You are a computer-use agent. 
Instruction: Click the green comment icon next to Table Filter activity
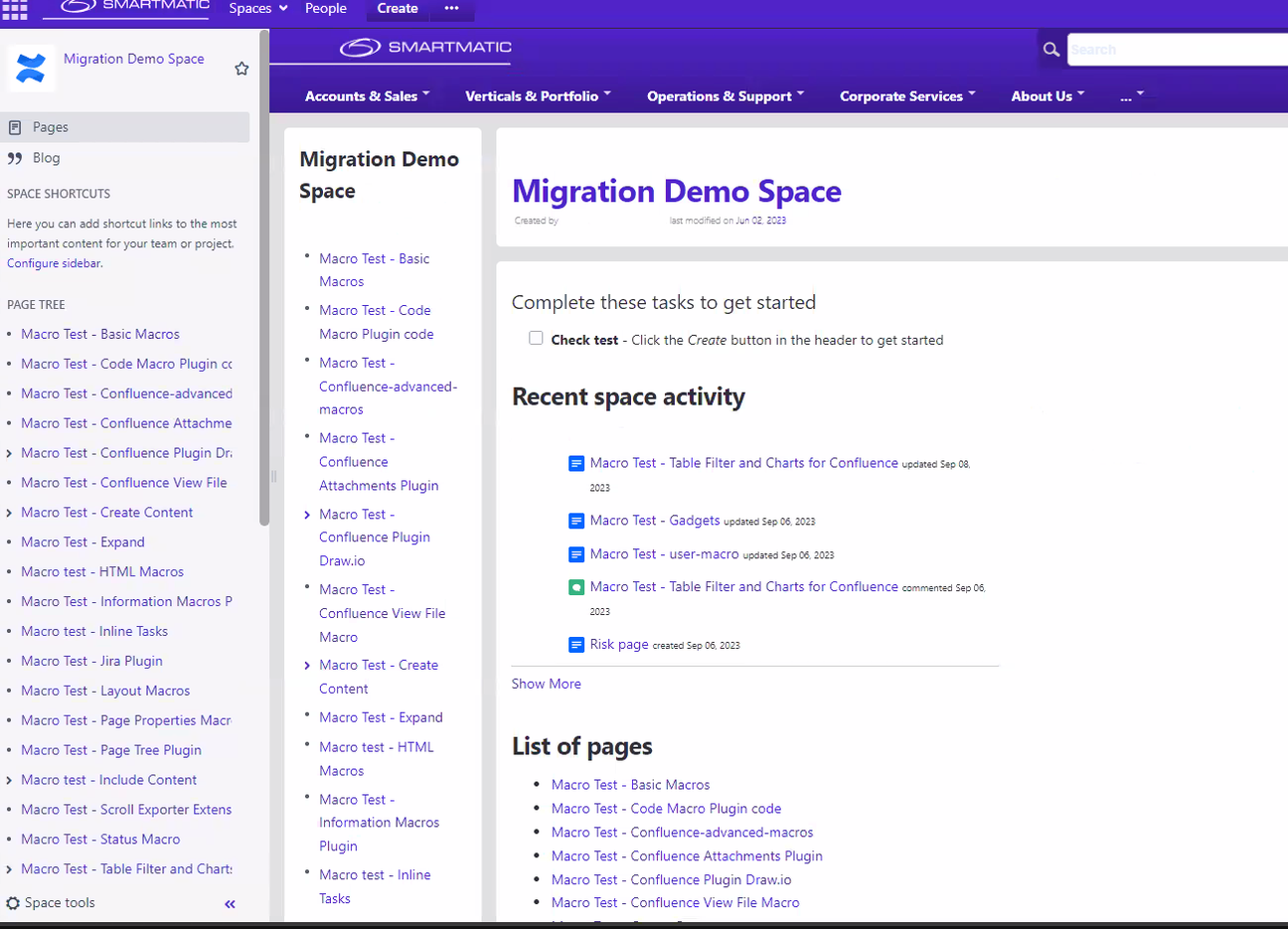pos(576,587)
